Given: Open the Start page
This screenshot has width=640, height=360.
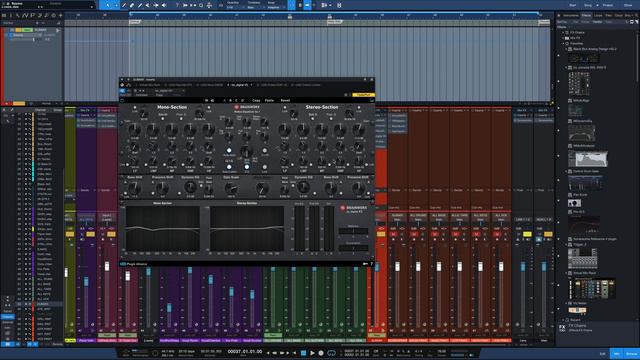Looking at the screenshot, I should pos(573,5).
